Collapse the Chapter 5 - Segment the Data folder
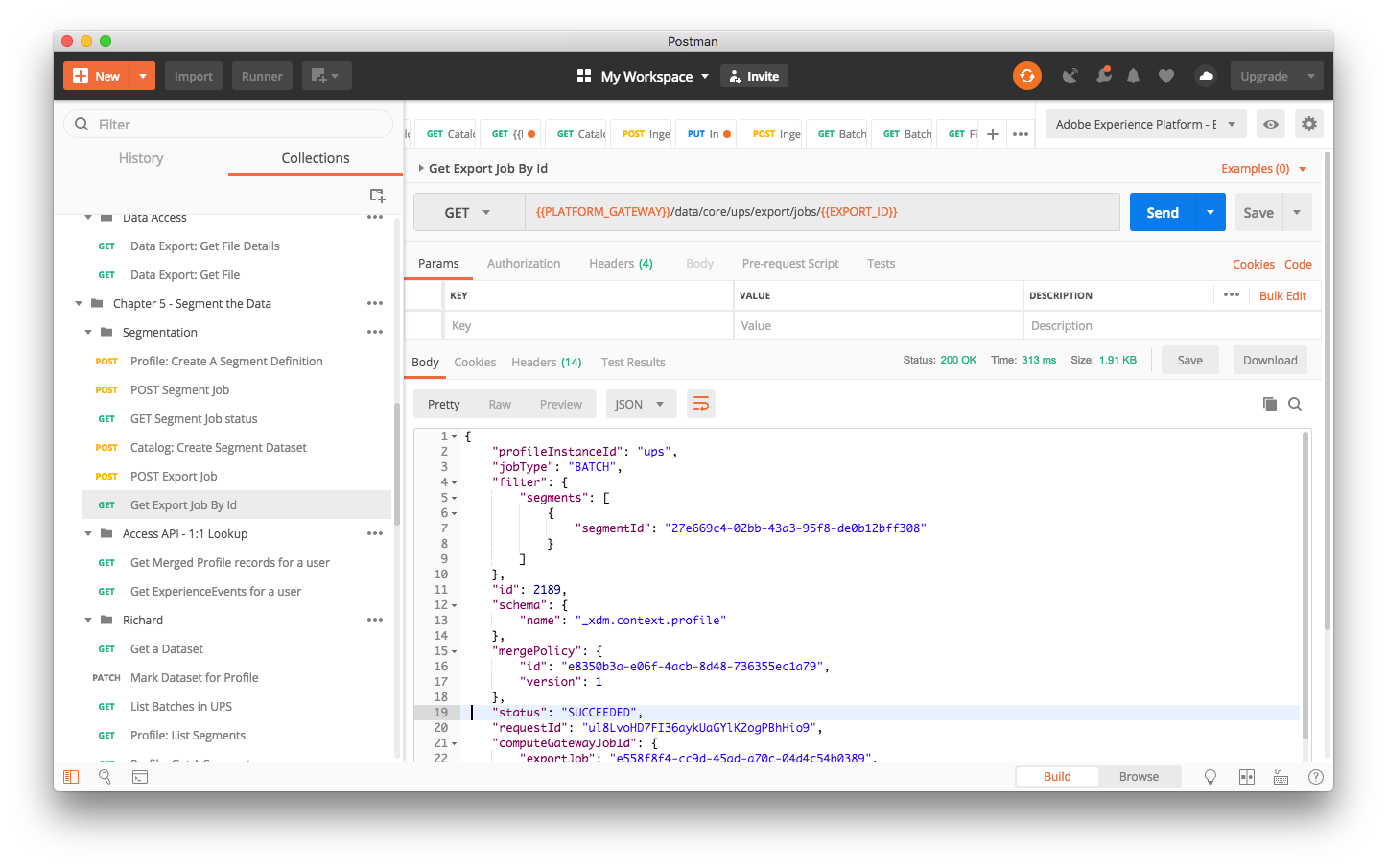Image resolution: width=1387 pixels, height=868 pixels. pos(79,303)
